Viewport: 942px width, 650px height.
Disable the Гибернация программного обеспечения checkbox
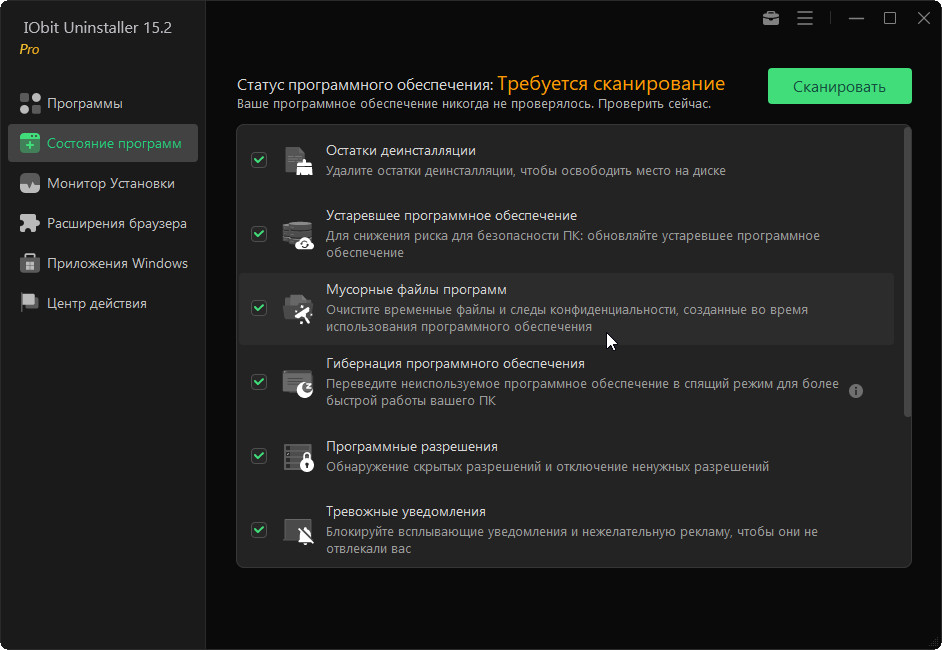[x=259, y=382]
